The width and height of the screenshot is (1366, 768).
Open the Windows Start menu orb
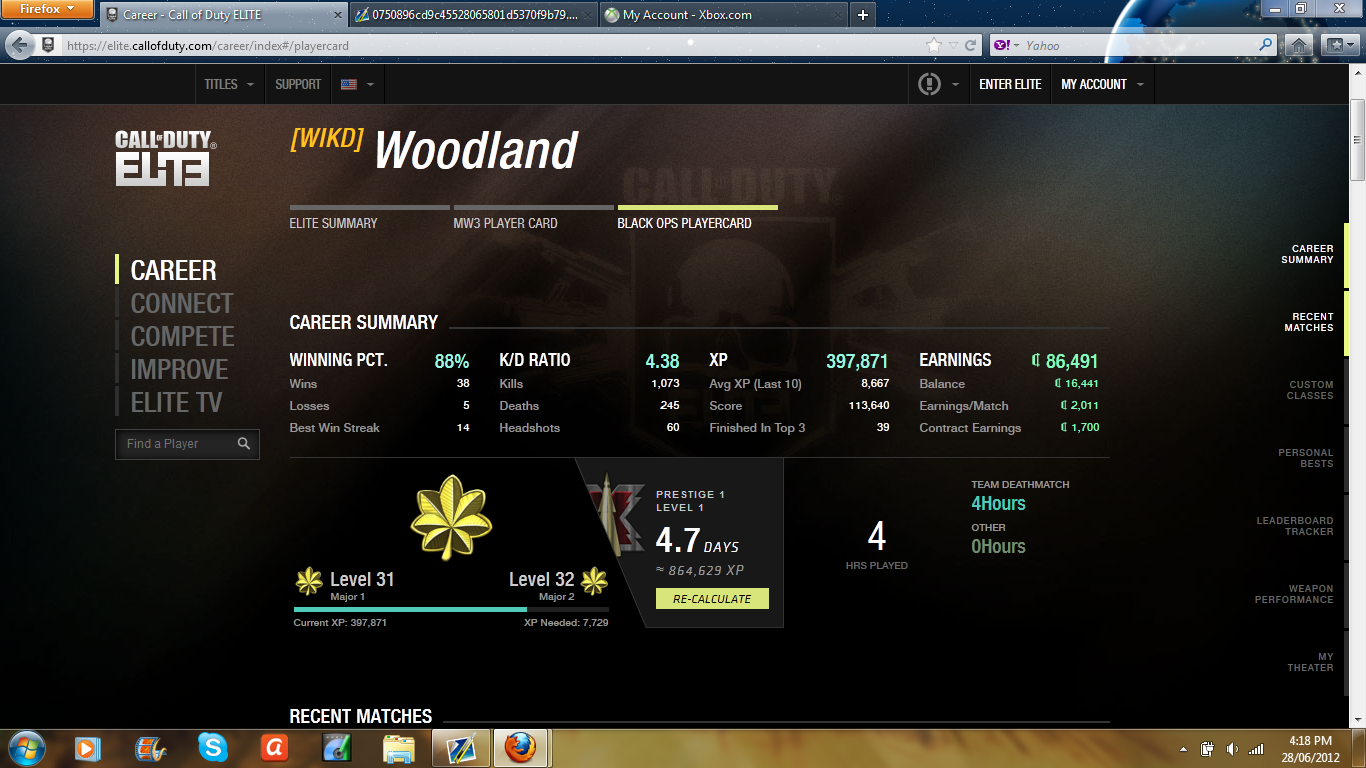[x=26, y=747]
